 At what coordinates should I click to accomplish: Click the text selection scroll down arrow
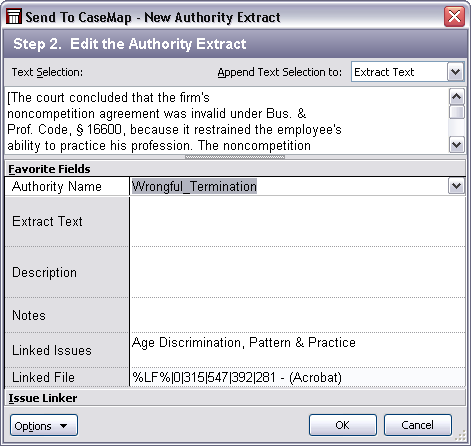pos(456,145)
